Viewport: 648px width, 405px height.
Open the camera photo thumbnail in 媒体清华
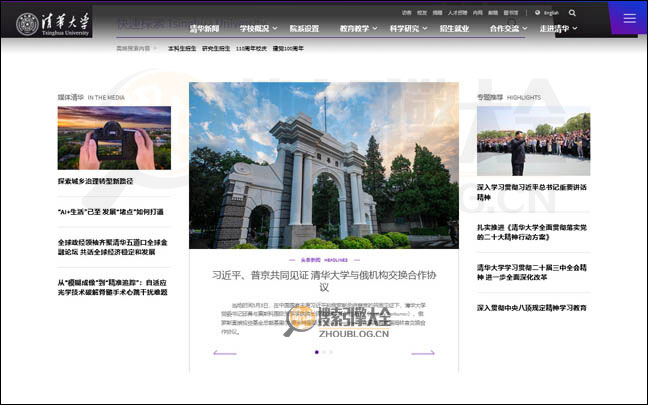pos(114,138)
